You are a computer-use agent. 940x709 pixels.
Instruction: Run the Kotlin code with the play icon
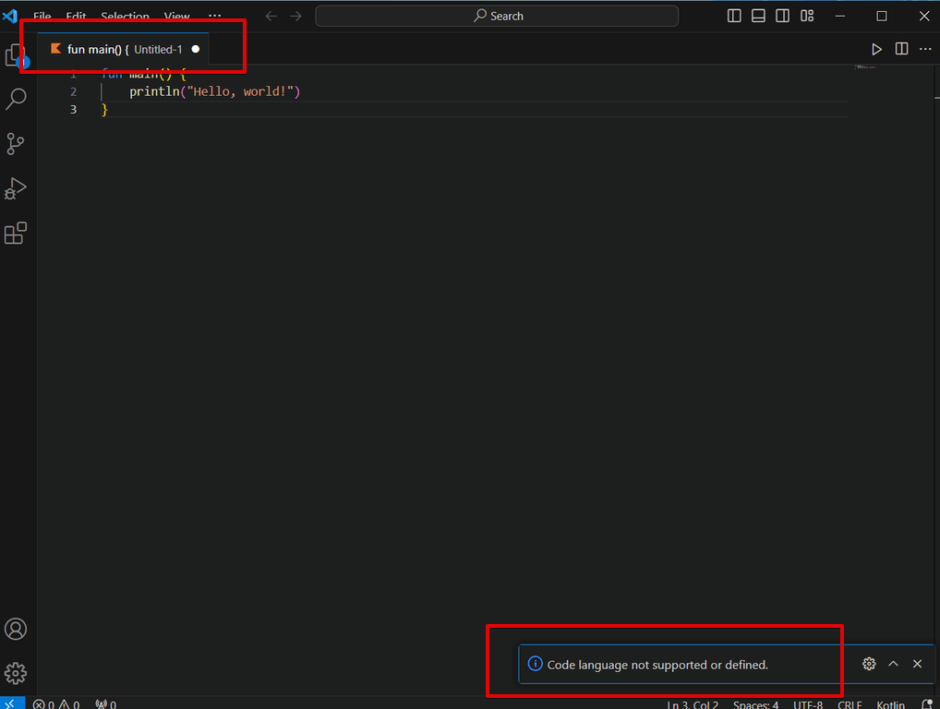(x=877, y=48)
